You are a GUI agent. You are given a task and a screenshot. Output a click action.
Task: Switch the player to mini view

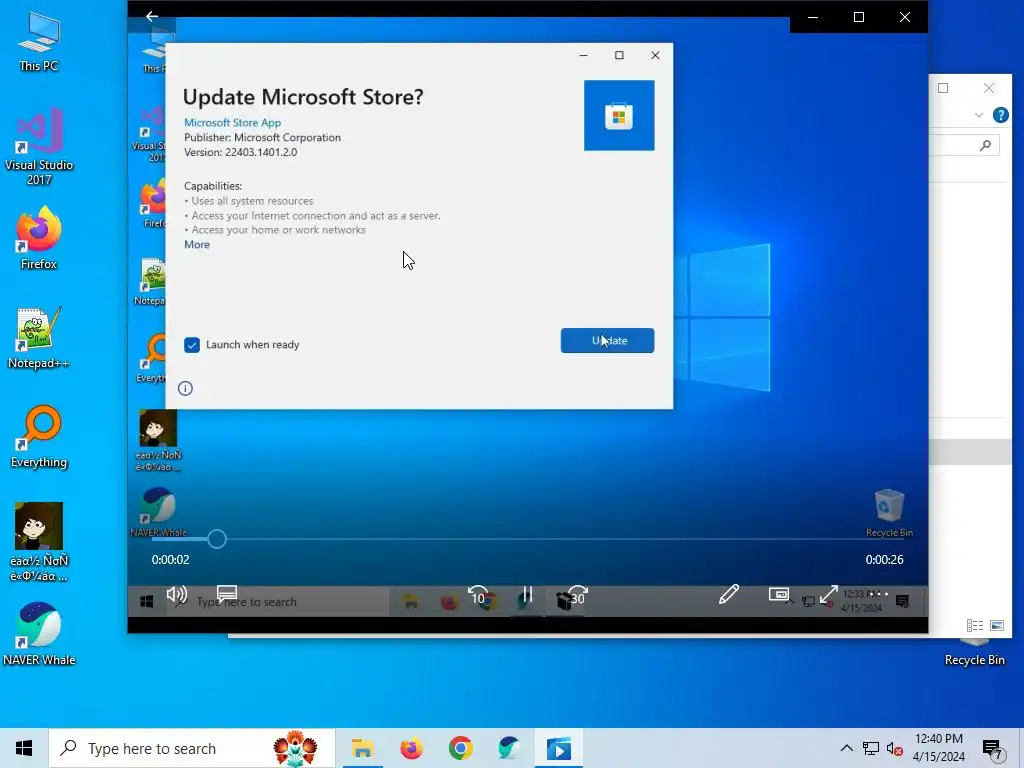tap(779, 594)
